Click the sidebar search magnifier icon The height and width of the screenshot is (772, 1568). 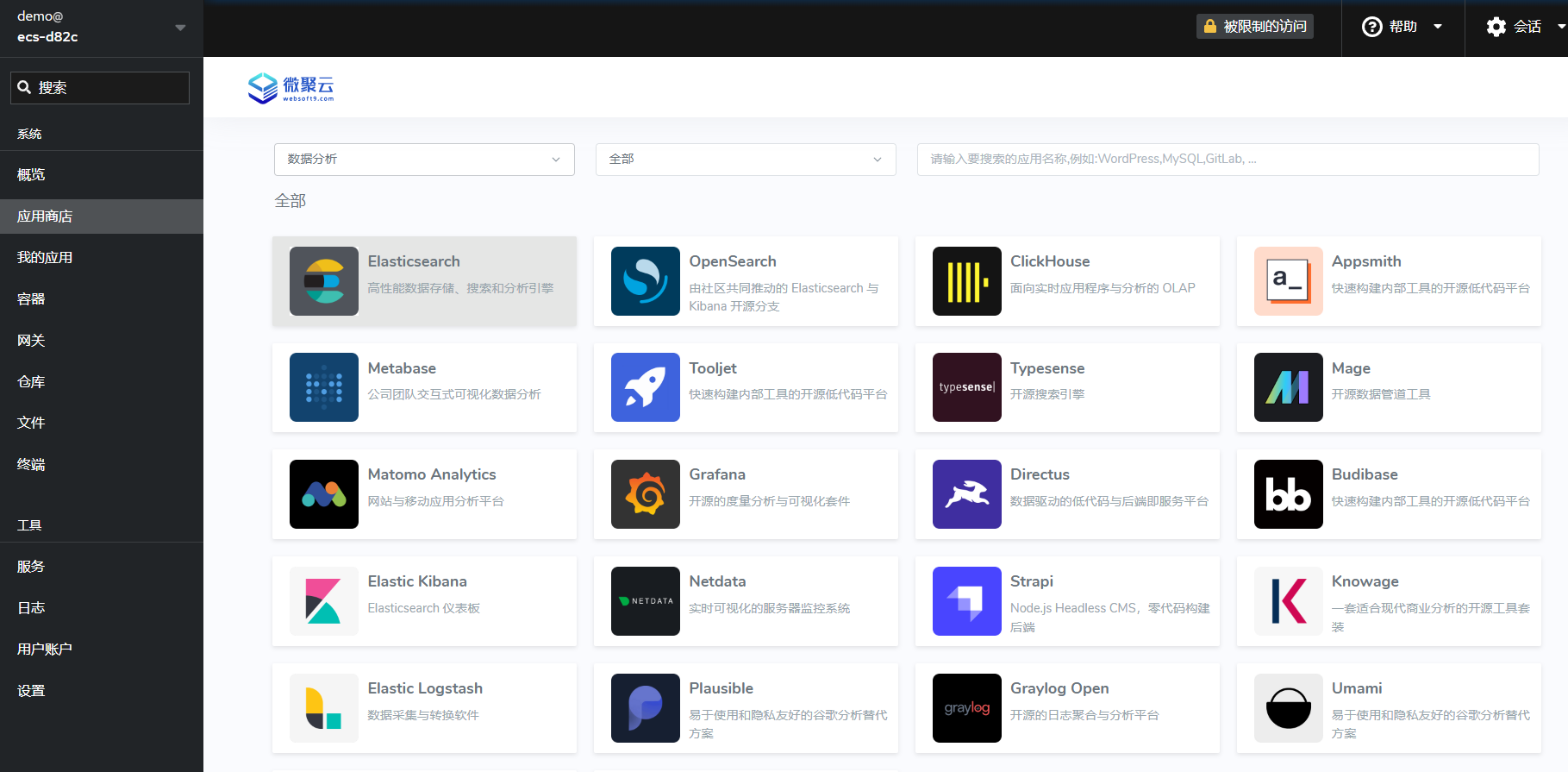pos(24,87)
